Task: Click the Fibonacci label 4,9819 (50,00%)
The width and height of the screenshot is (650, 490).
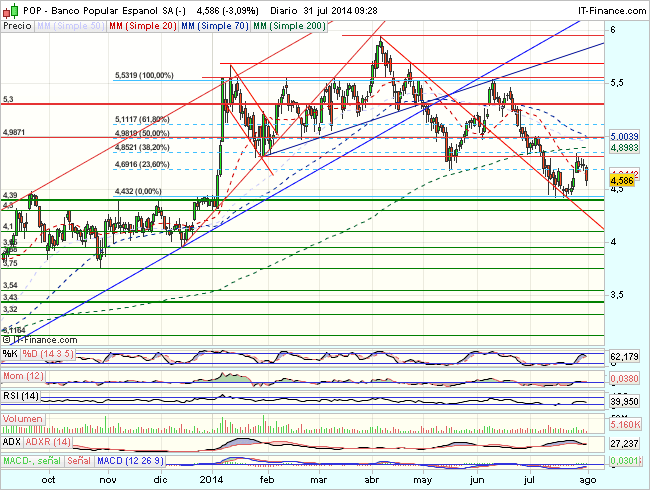Action: pyautogui.click(x=142, y=133)
